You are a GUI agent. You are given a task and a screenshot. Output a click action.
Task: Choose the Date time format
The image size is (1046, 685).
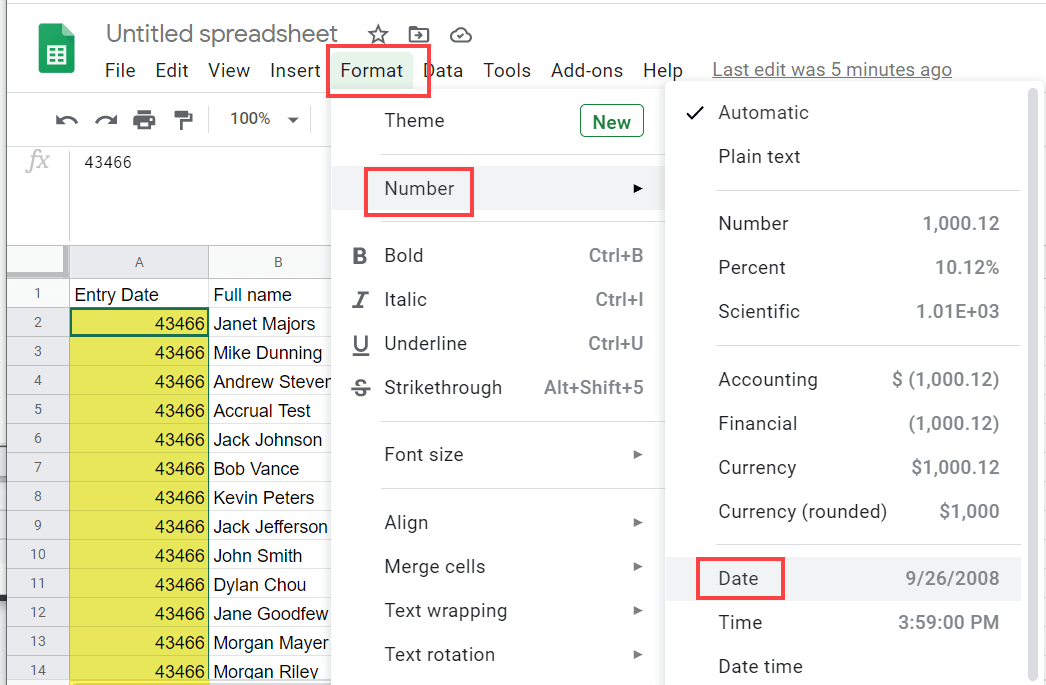[843, 666]
